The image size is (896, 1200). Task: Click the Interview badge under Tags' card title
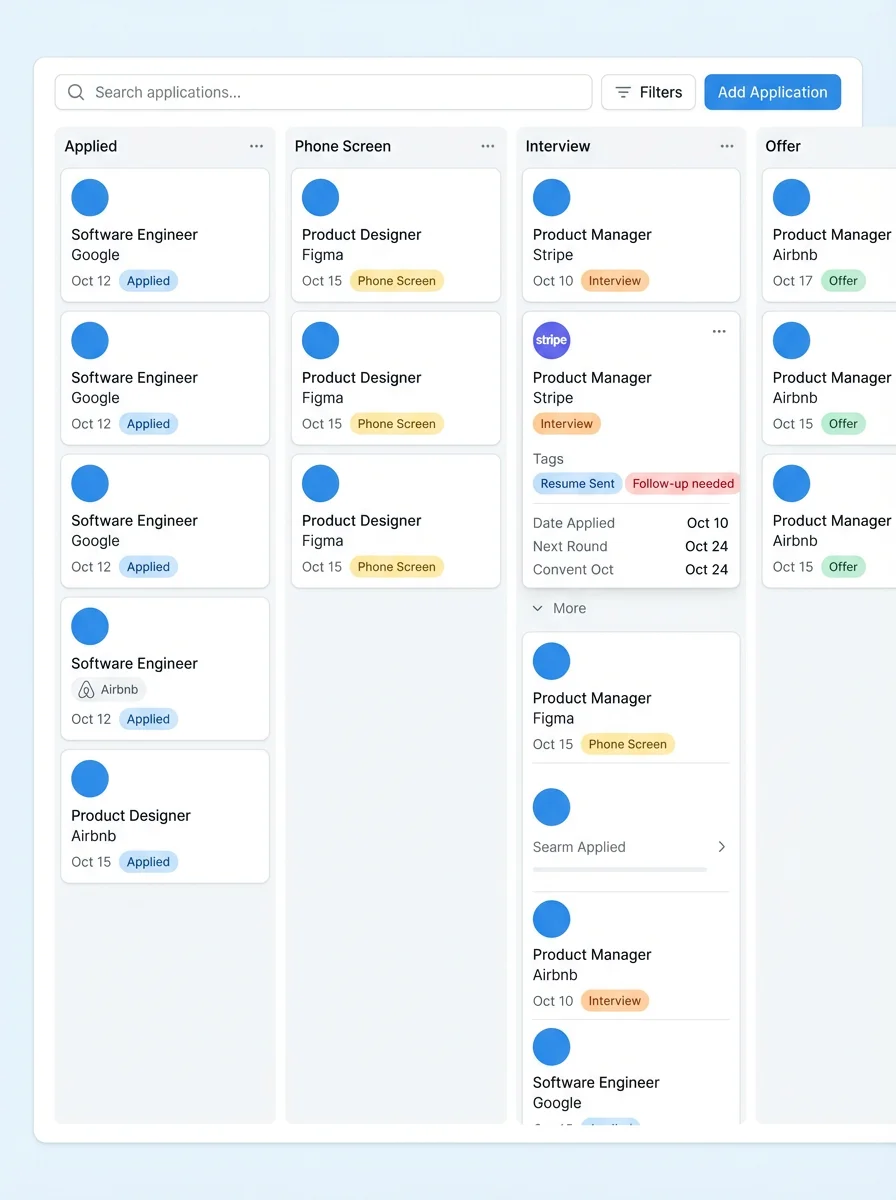pyautogui.click(x=567, y=424)
